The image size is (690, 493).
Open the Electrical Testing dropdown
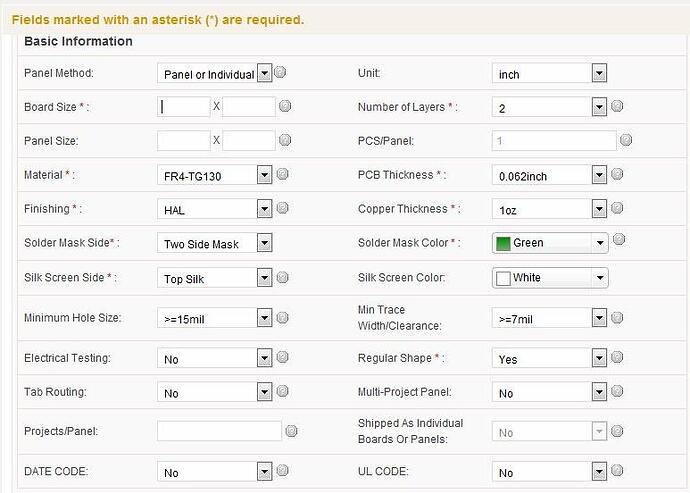pyautogui.click(x=215, y=358)
